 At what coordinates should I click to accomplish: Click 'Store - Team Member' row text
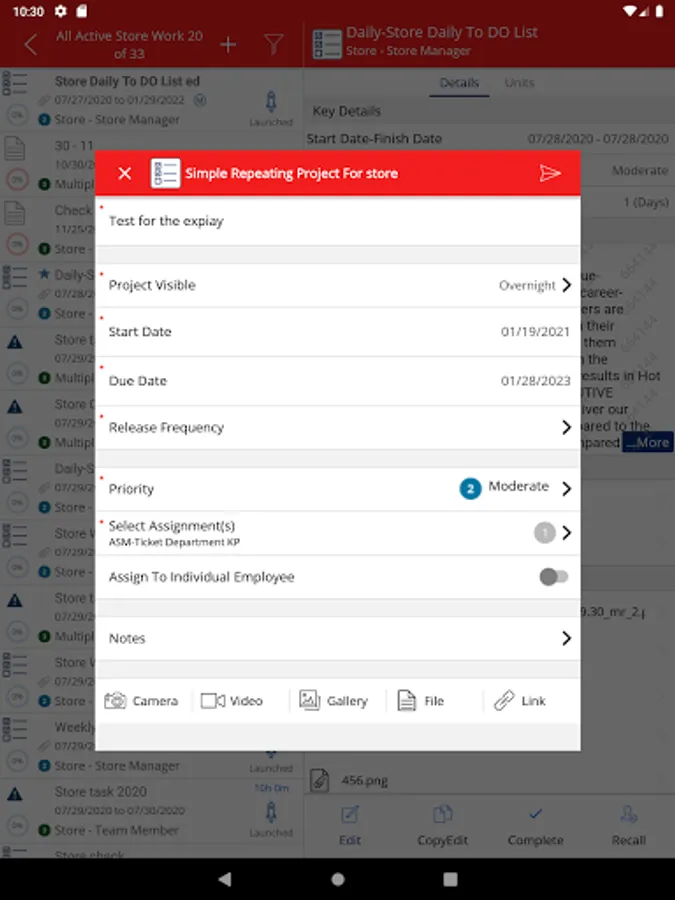117,830
